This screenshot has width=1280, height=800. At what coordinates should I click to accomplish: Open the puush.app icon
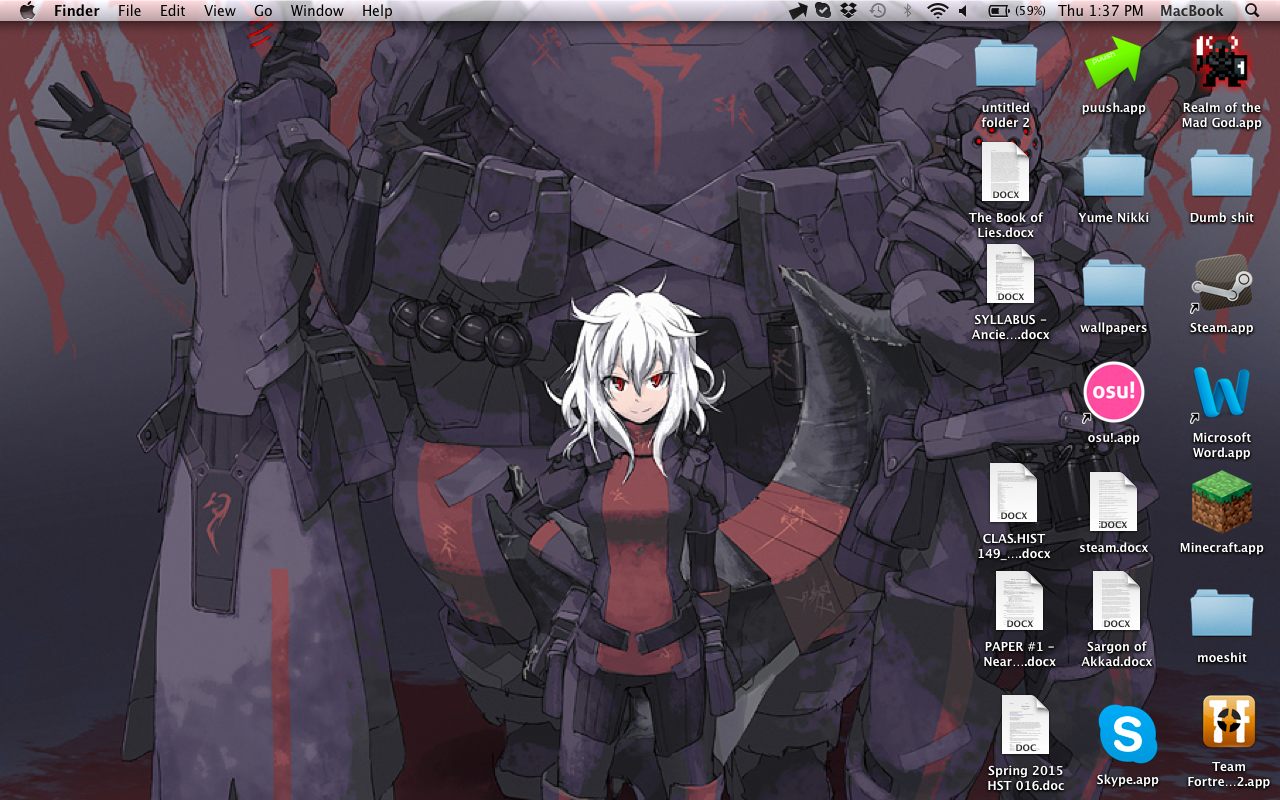[x=1113, y=64]
